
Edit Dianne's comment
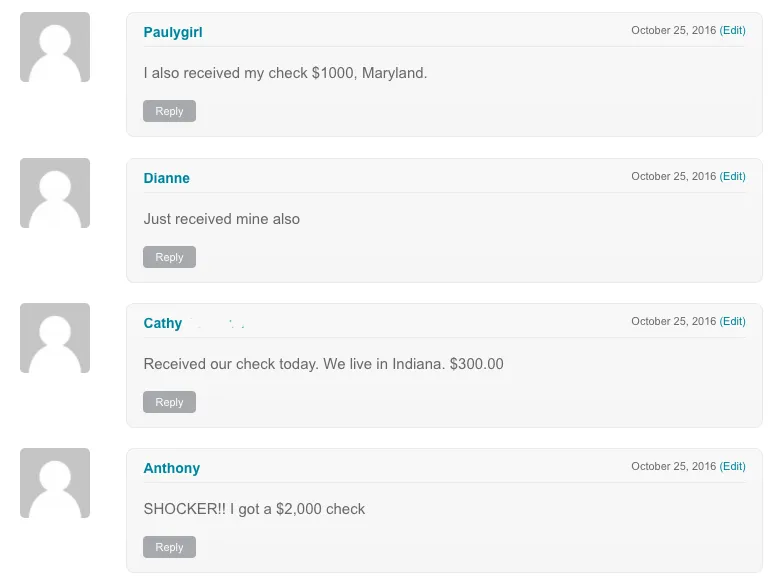(733, 176)
